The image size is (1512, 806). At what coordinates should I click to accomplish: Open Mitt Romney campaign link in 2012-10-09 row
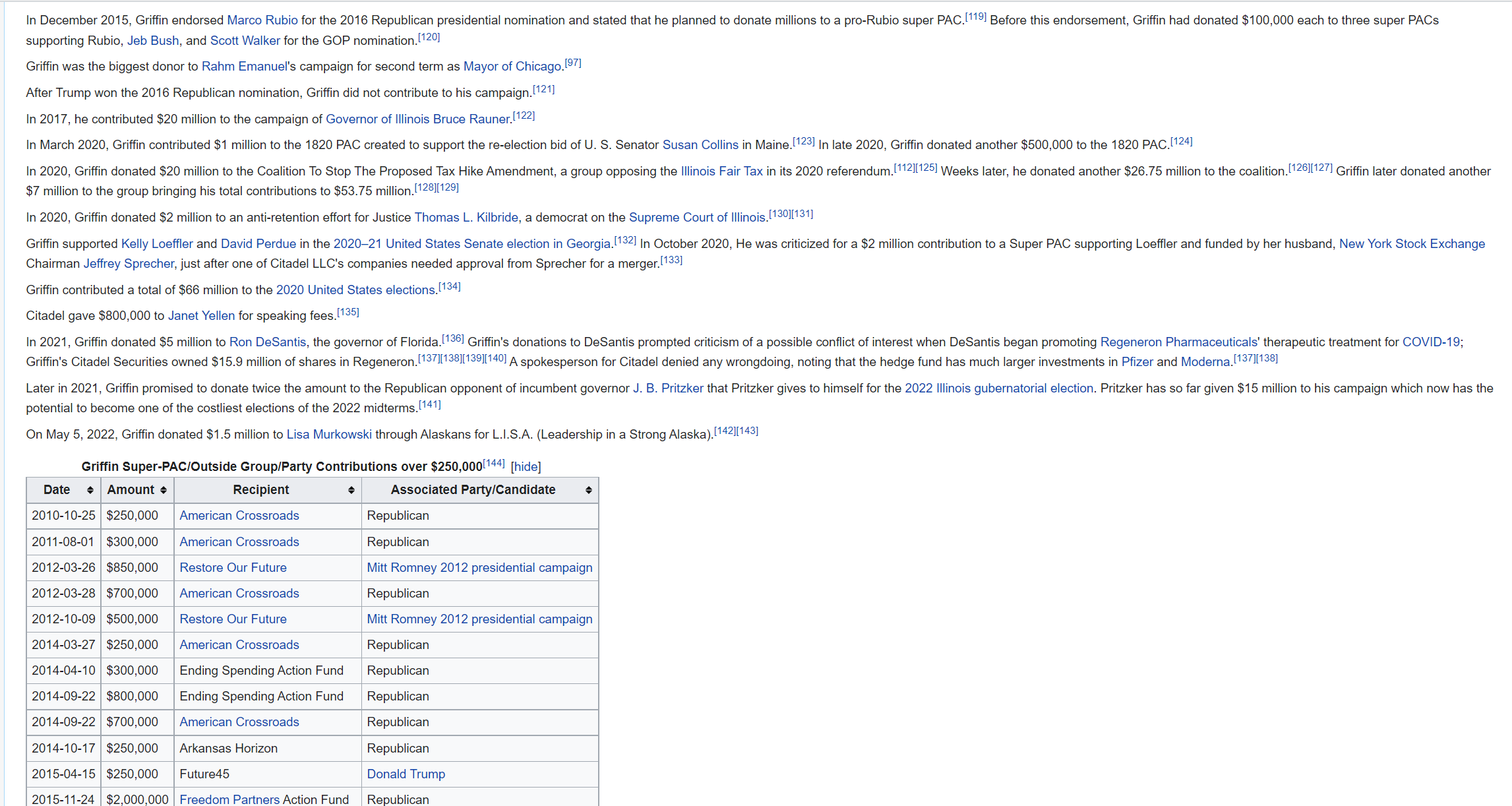480,619
